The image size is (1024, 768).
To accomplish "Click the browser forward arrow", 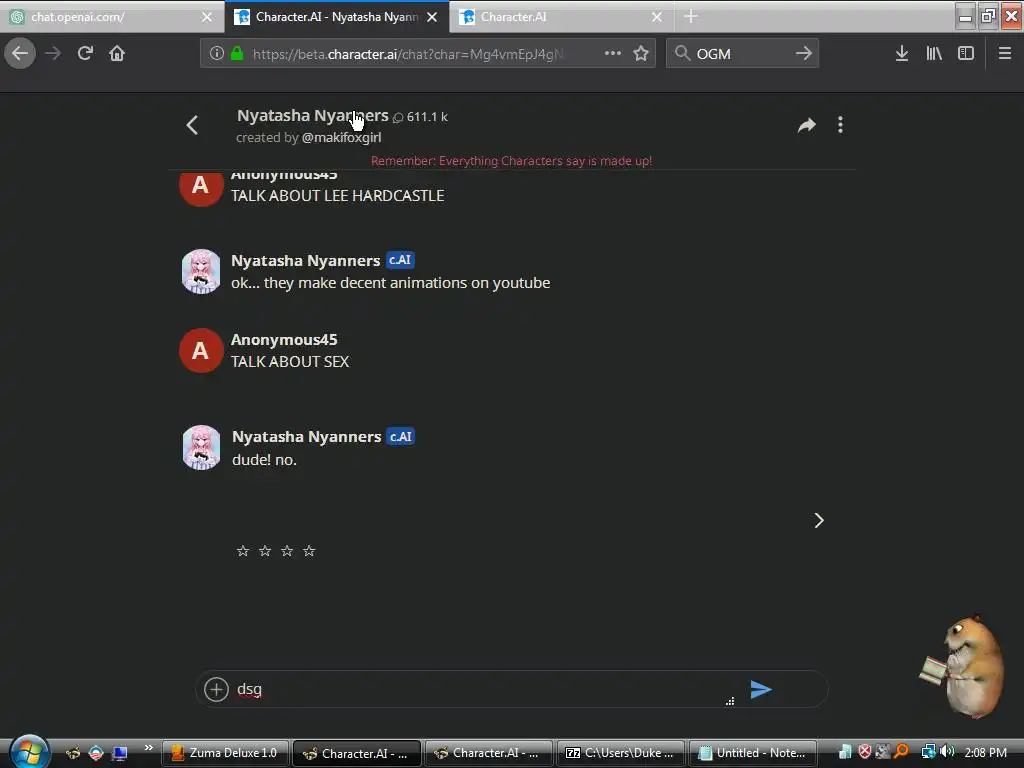I will click(x=53, y=54).
